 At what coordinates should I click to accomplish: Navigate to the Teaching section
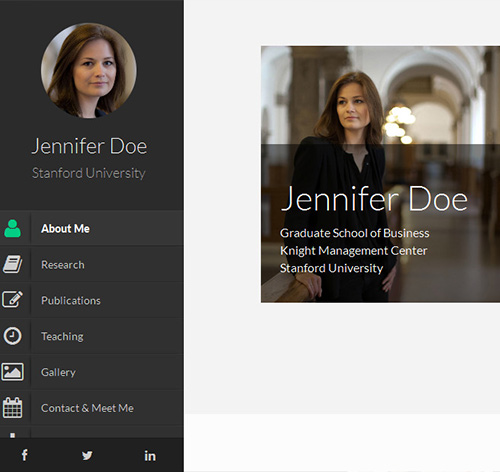91,336
